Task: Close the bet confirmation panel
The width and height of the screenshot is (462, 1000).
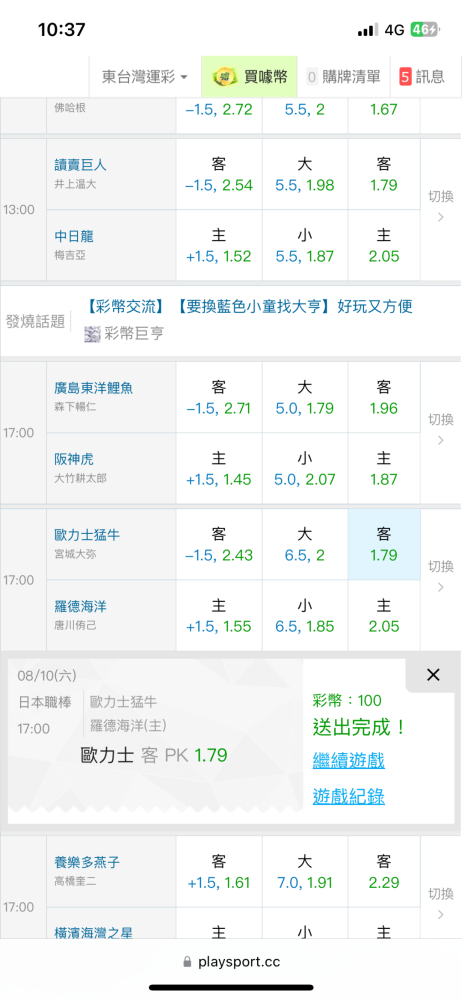Action: 433,675
